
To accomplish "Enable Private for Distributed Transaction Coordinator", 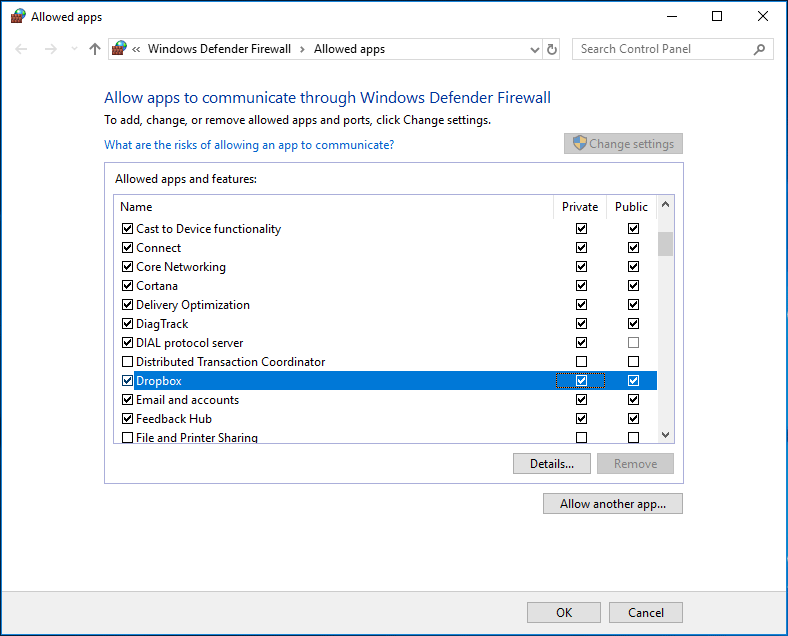I will coord(581,362).
